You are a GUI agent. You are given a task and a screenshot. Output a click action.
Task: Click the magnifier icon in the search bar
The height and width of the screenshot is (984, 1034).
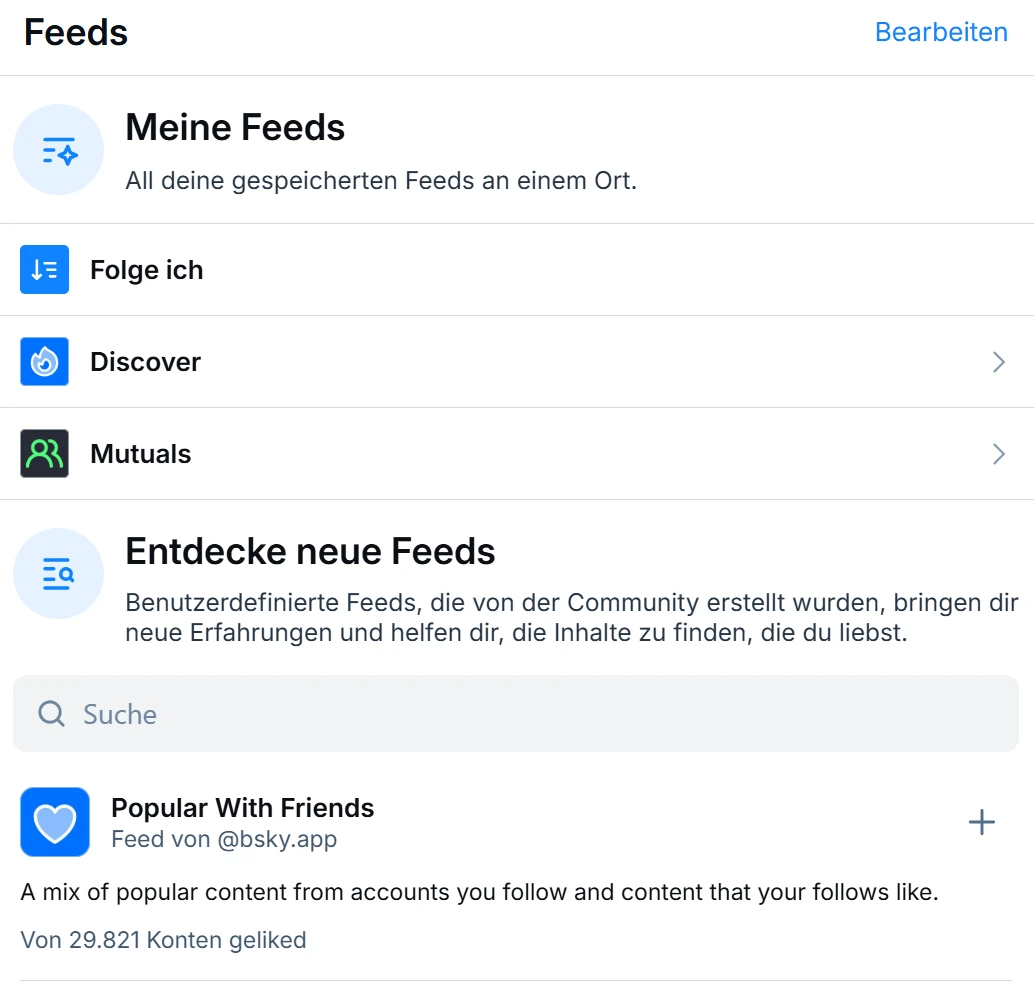pos(51,714)
